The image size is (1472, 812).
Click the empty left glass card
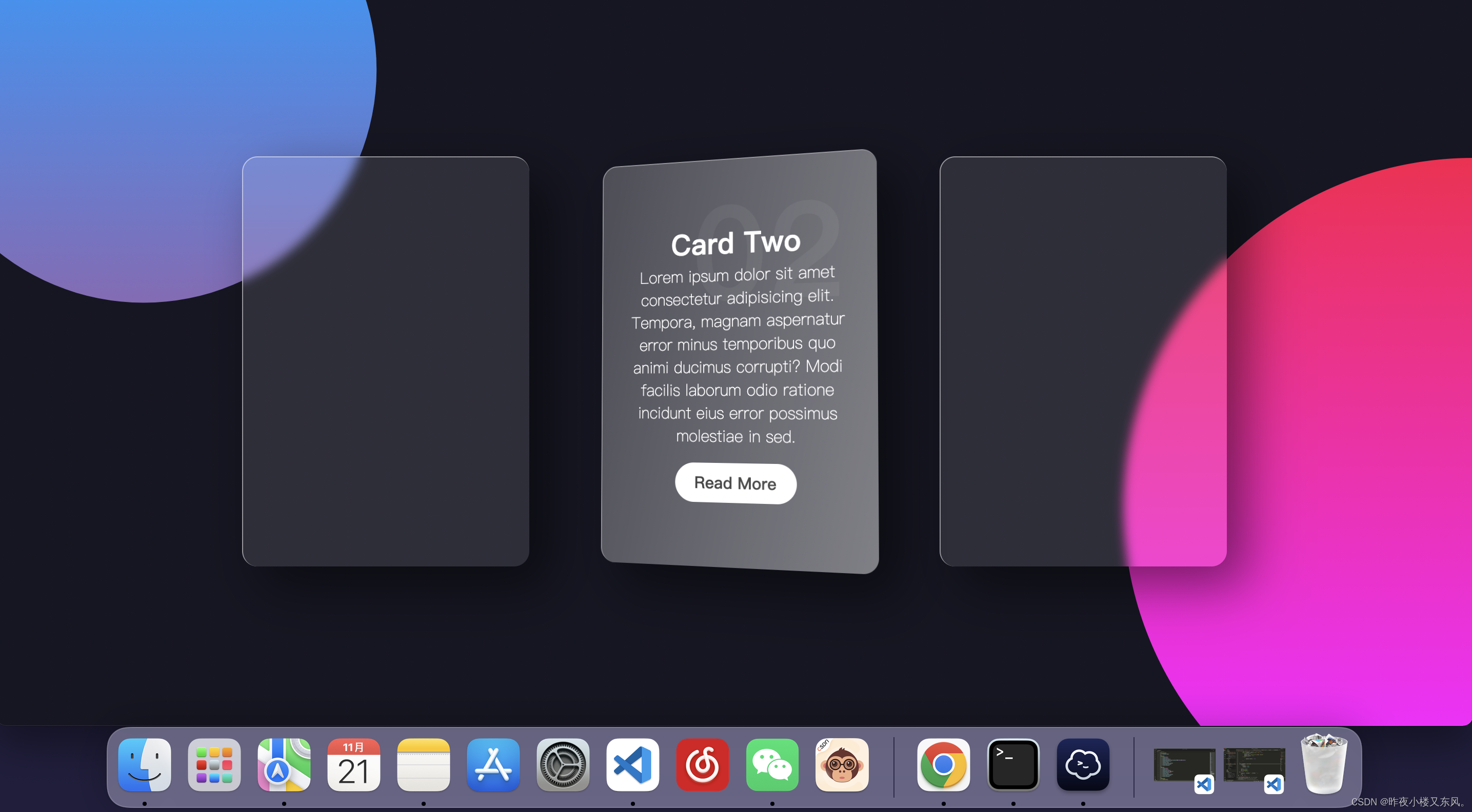(386, 361)
